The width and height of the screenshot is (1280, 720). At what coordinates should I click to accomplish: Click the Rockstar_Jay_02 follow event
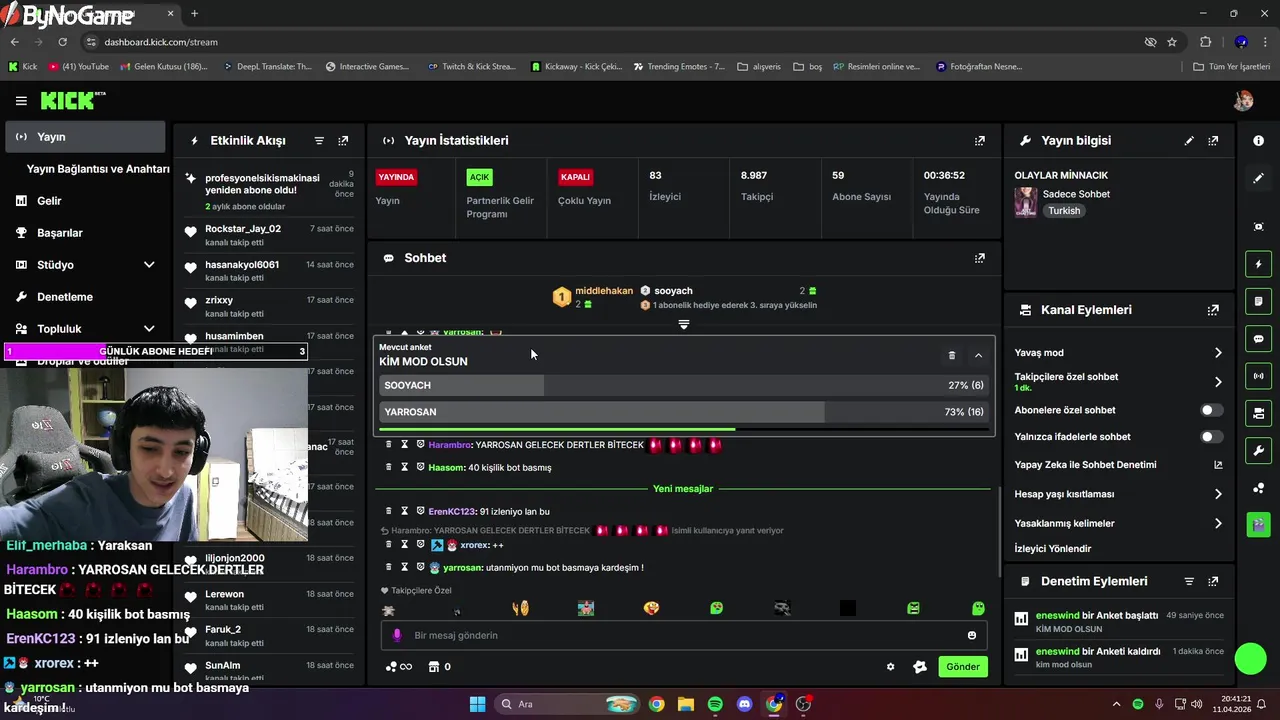[x=270, y=235]
